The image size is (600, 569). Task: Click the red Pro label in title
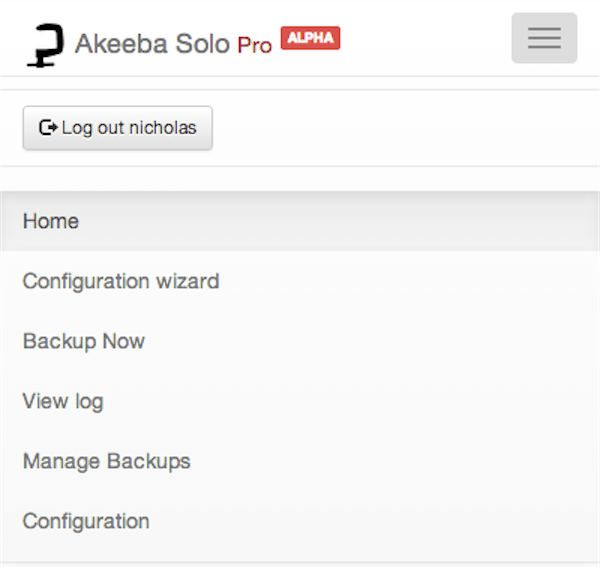[x=254, y=45]
